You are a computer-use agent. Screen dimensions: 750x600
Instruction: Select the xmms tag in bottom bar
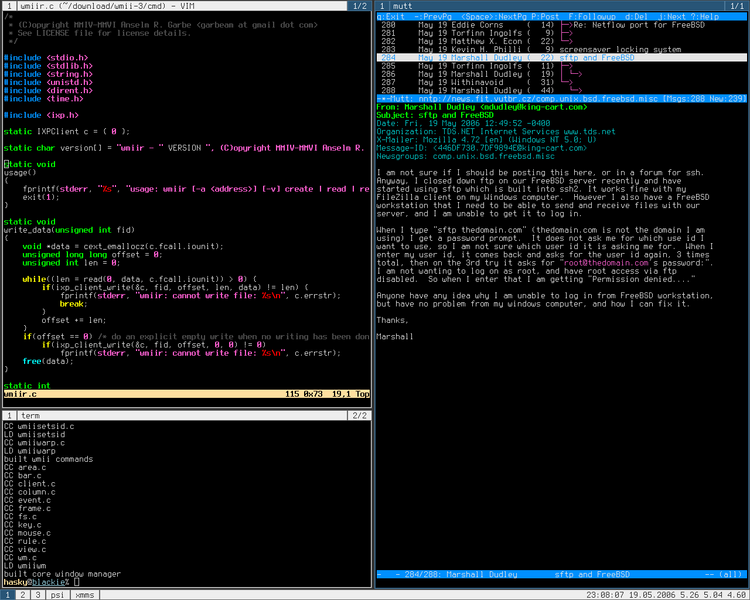(85, 595)
